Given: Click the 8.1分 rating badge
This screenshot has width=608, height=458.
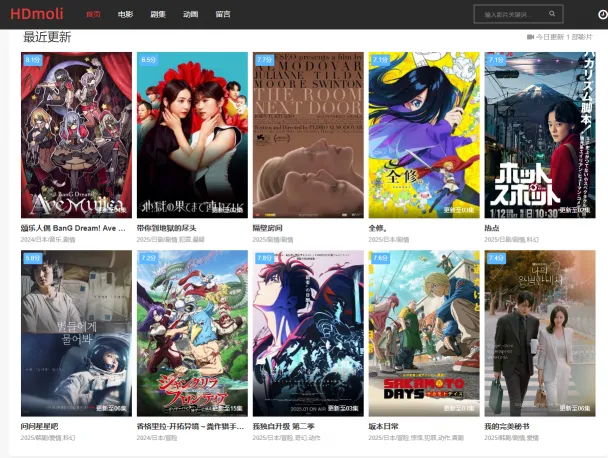Looking at the screenshot, I should tap(33, 60).
